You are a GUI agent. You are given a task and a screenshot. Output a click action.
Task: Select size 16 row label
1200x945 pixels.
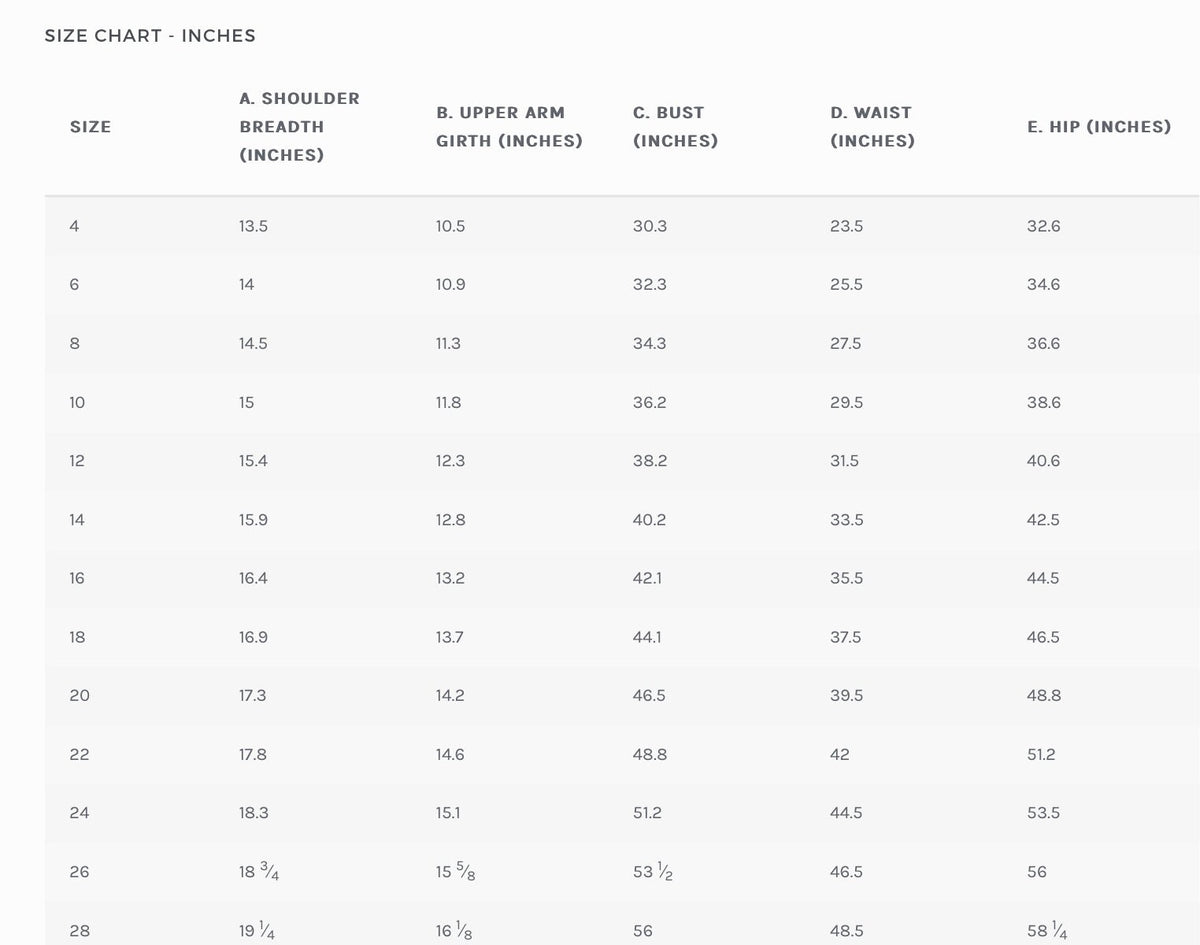click(77, 578)
